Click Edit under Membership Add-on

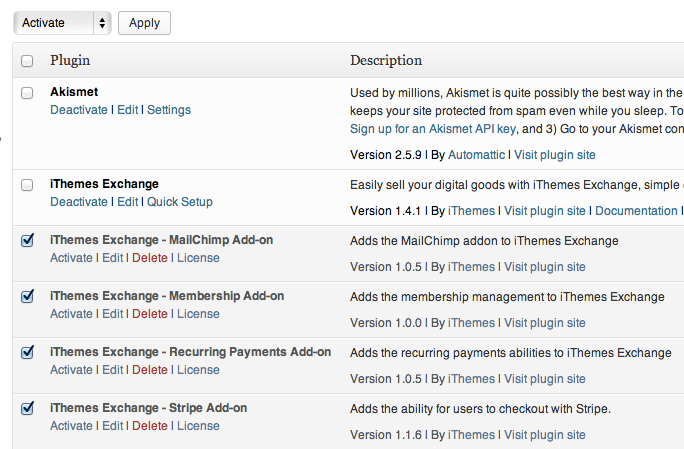113,314
